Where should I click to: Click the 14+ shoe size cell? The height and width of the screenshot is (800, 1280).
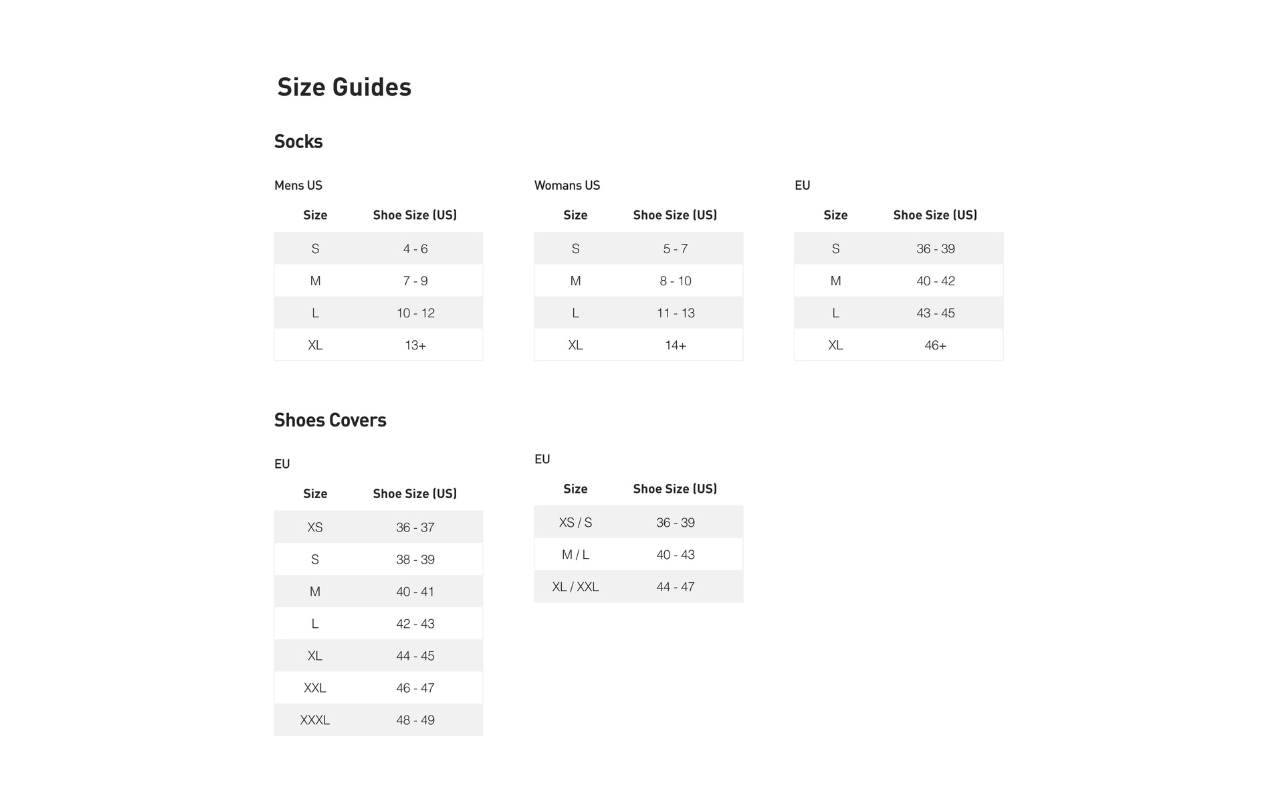coord(675,345)
